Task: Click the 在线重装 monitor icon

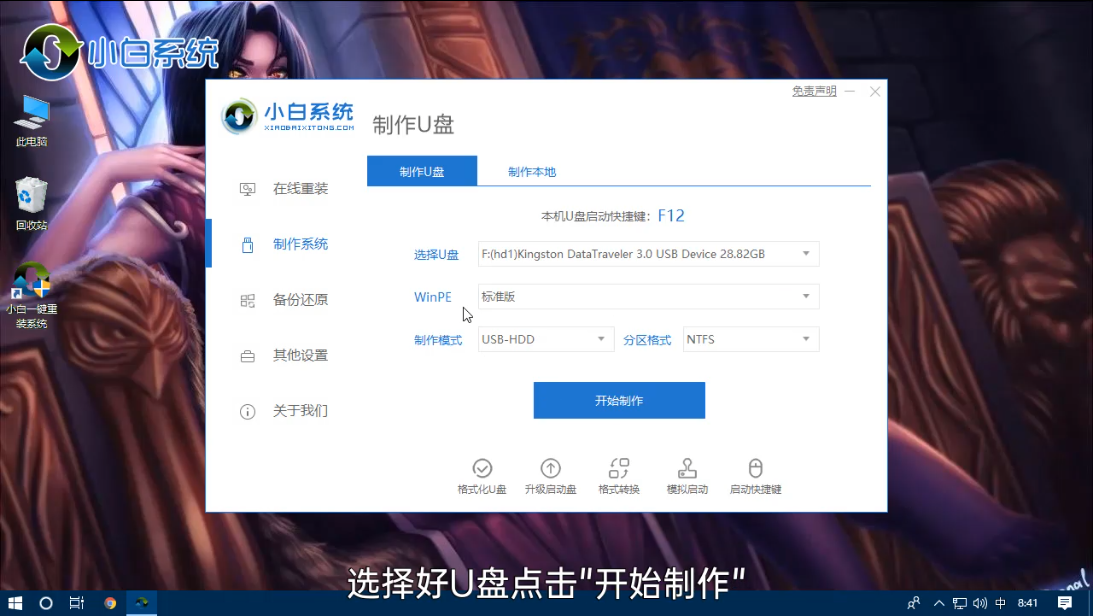Action: (x=247, y=189)
